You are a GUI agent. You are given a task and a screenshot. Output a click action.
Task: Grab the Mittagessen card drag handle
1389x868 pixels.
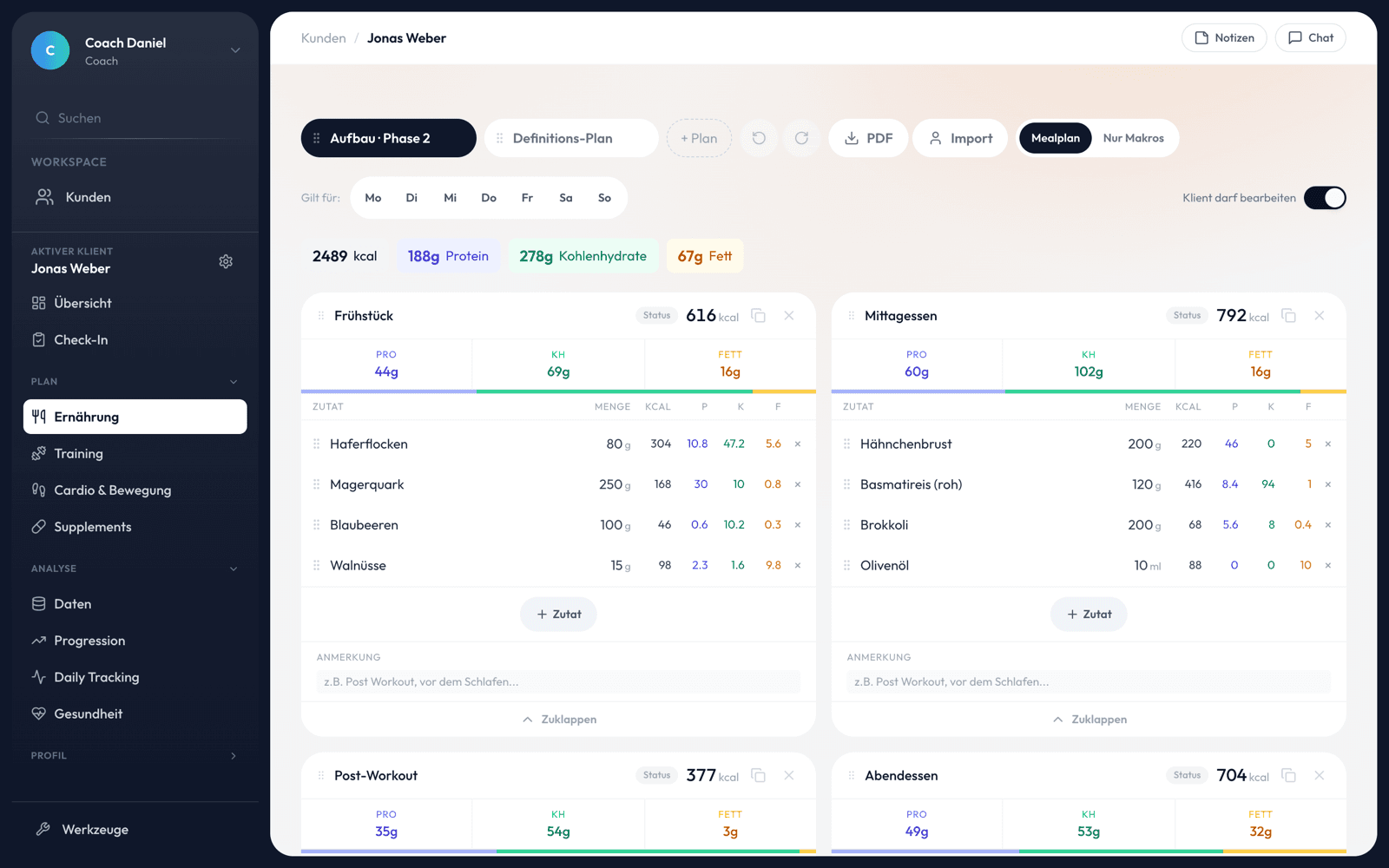tap(852, 316)
